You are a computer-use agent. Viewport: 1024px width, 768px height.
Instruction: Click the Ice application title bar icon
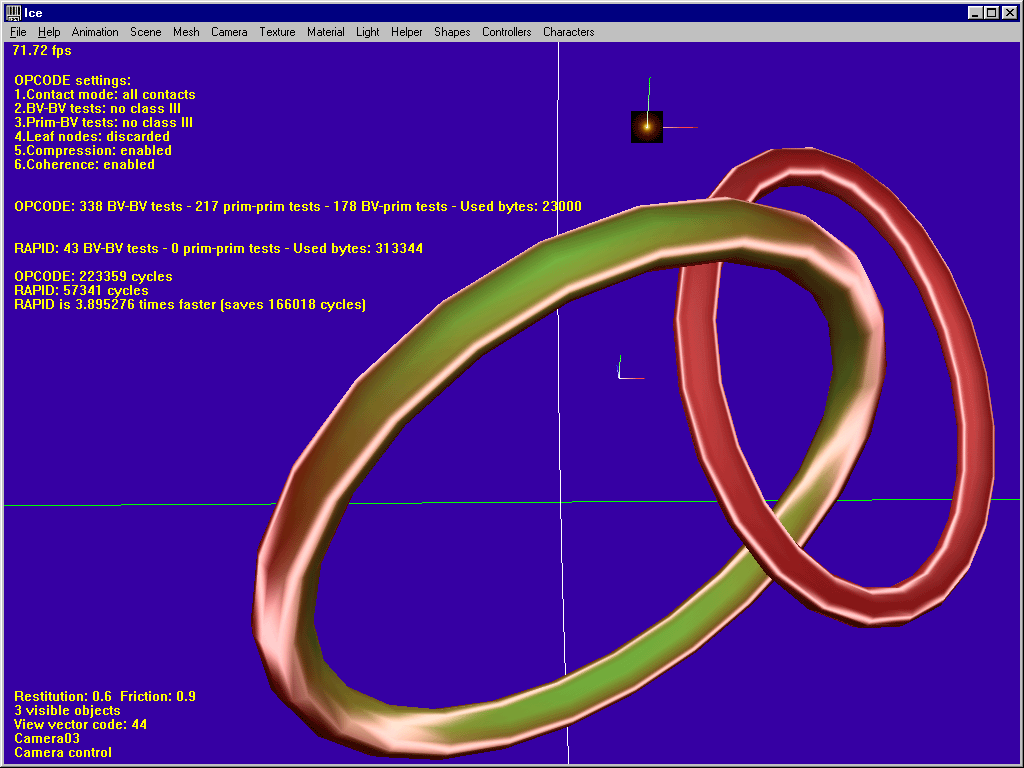click(13, 12)
